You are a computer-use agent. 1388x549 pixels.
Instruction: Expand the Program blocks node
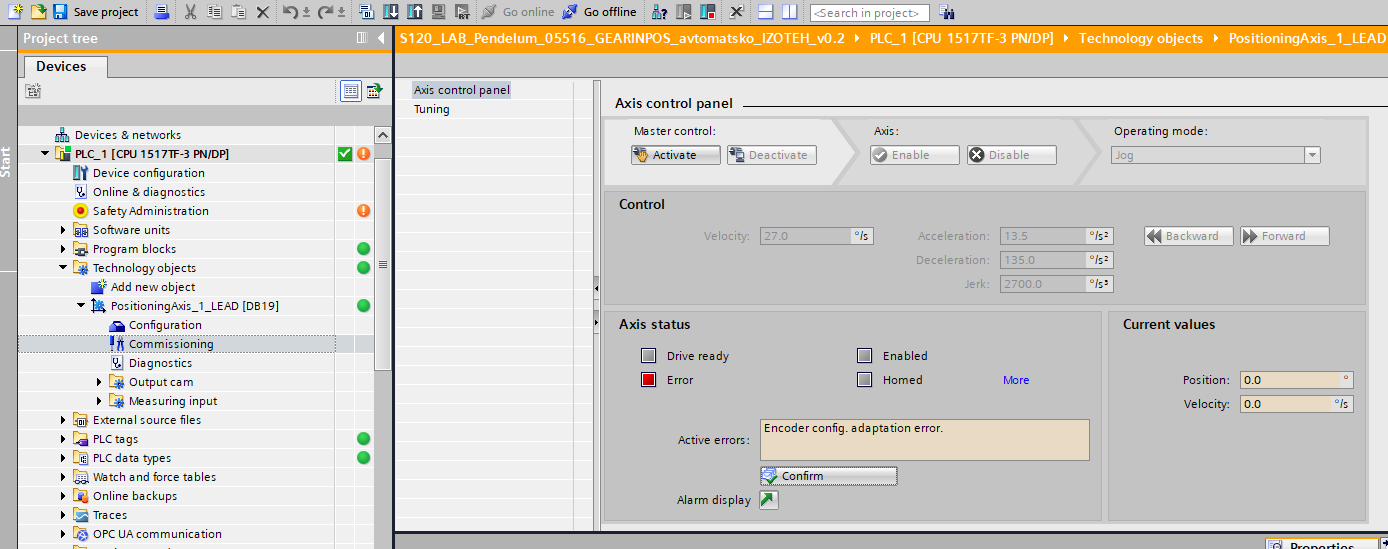pyautogui.click(x=63, y=249)
